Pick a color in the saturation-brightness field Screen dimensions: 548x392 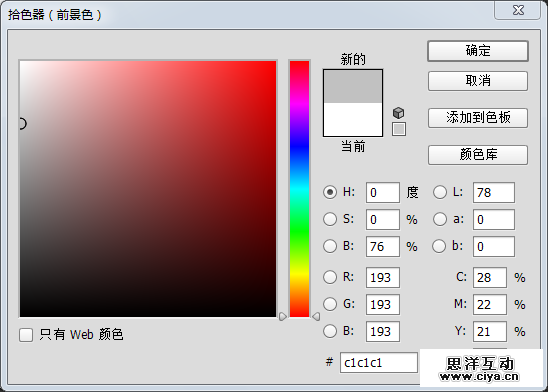[148, 189]
